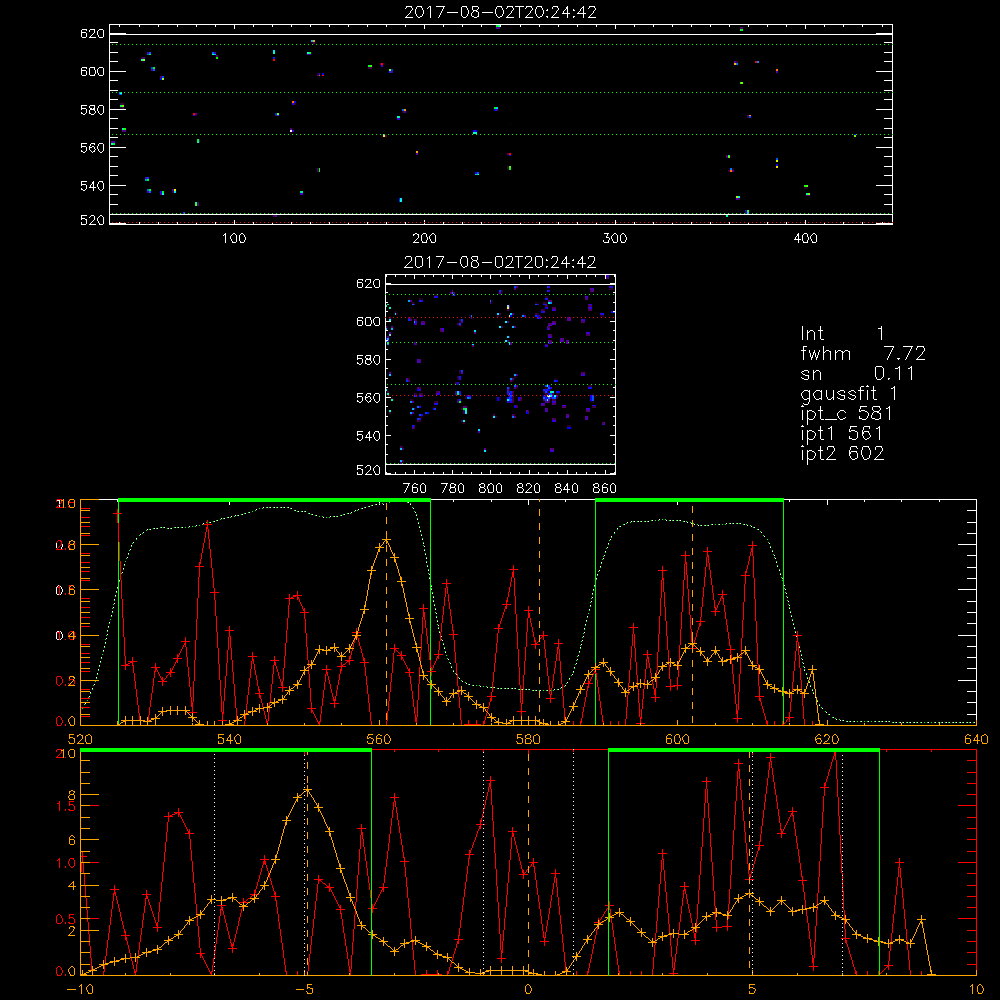Click the bottom plot x-axis label 5

tap(752, 989)
